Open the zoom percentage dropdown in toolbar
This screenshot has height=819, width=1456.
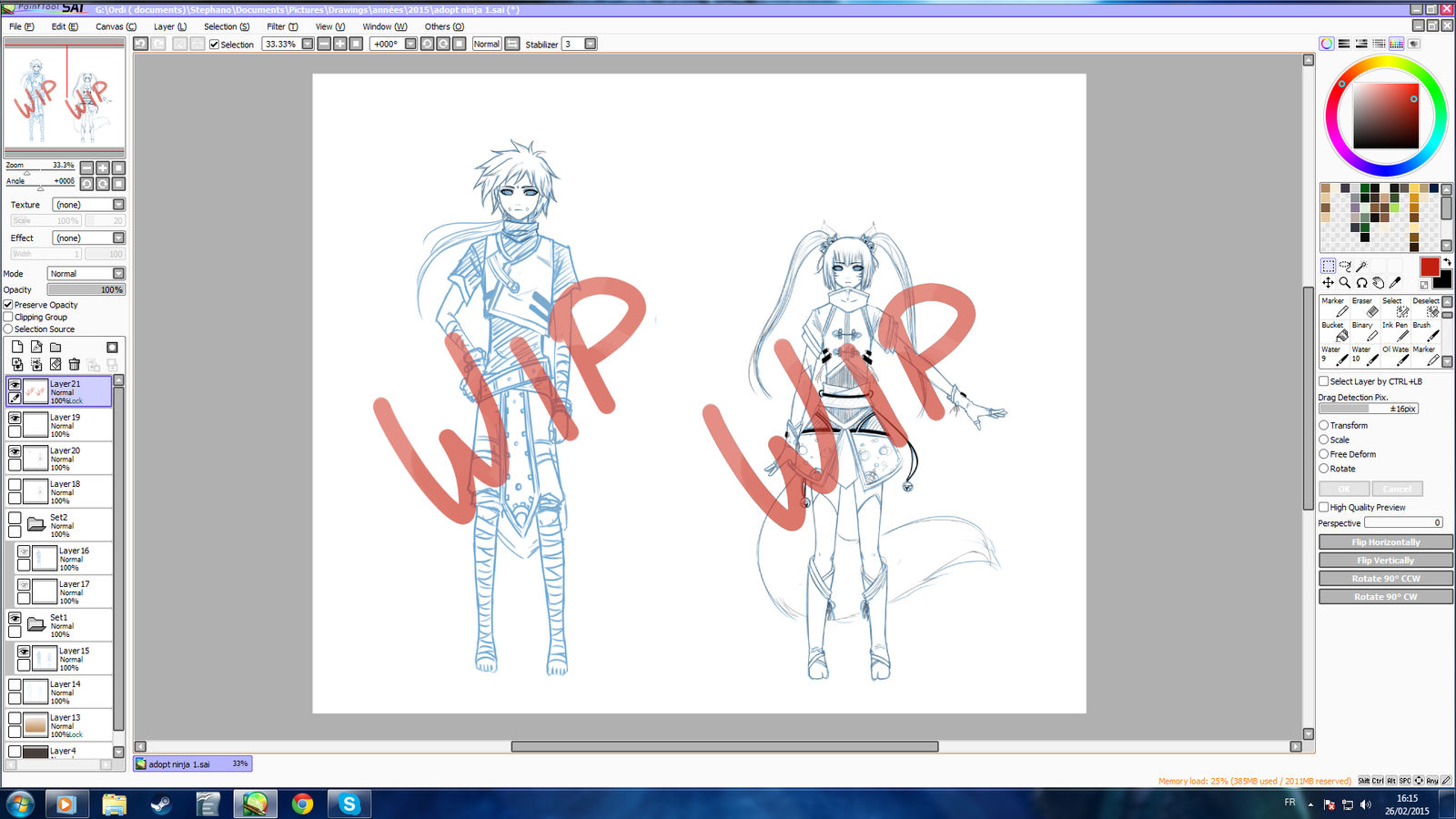coord(308,44)
